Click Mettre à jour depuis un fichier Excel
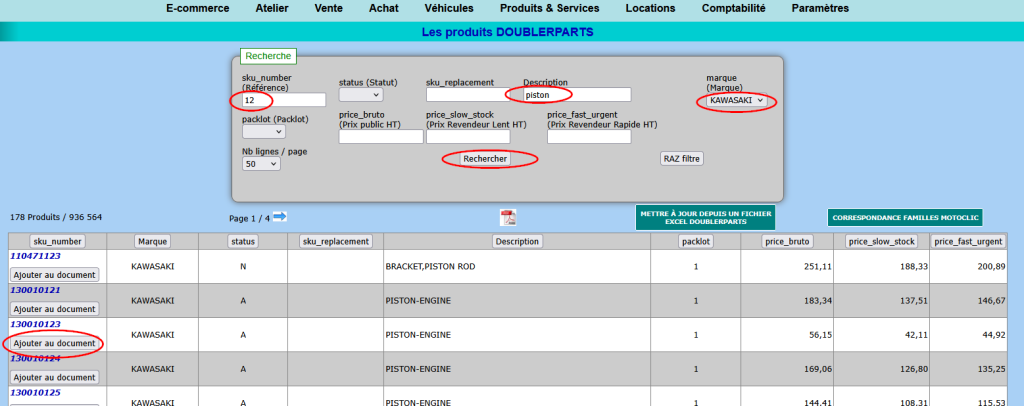 705,217
